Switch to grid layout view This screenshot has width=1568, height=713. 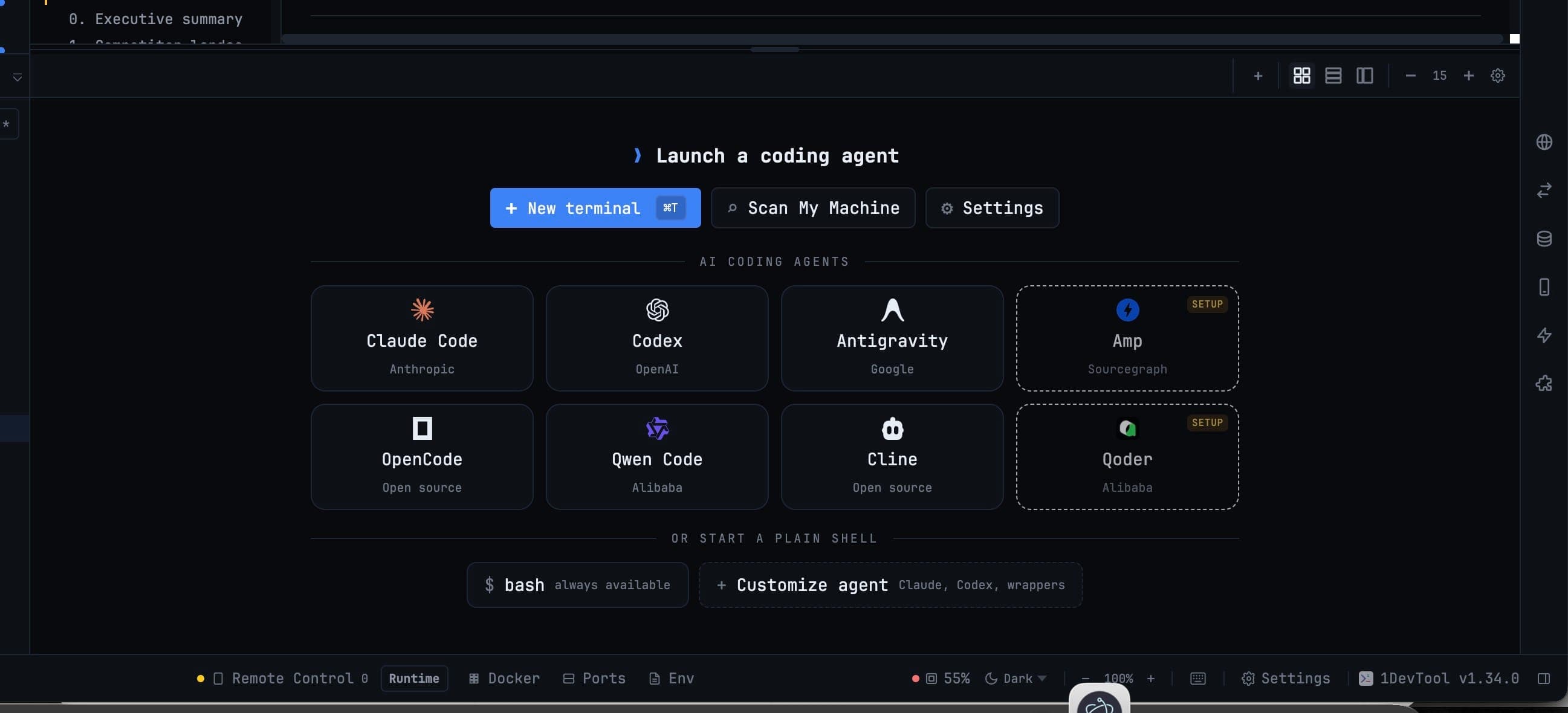coord(1301,76)
